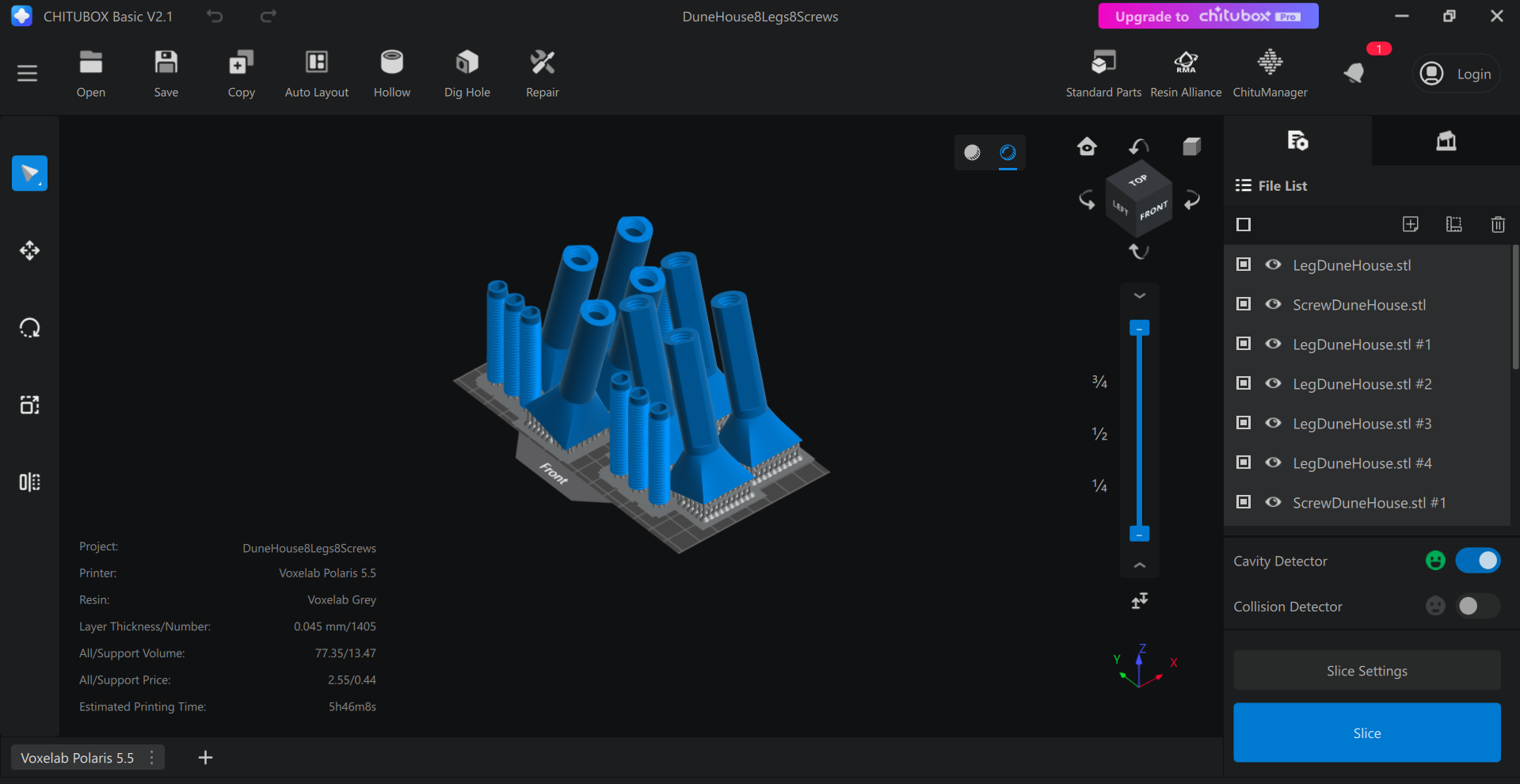
Task: Undo the last action
Action: [215, 16]
